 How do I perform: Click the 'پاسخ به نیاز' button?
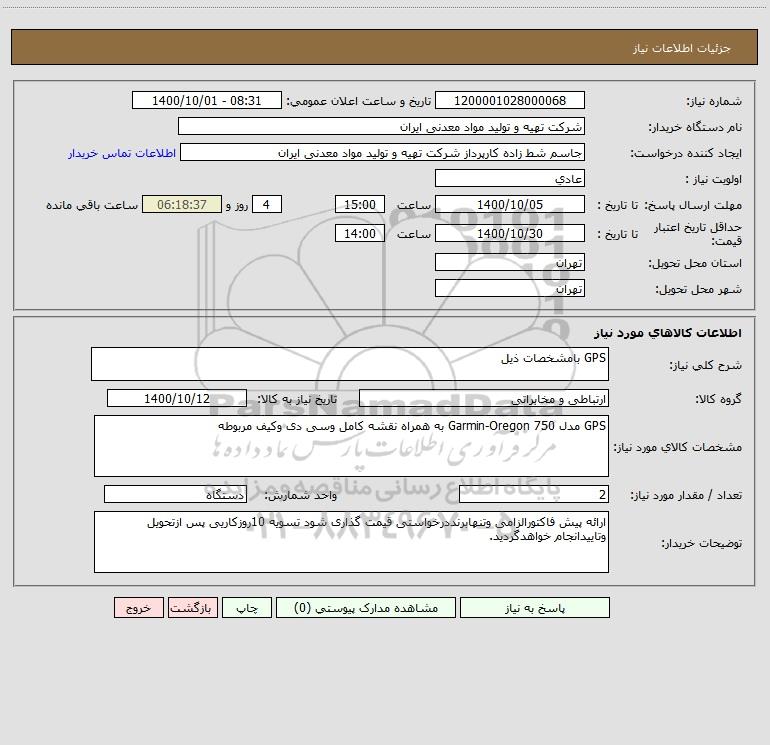535,607
